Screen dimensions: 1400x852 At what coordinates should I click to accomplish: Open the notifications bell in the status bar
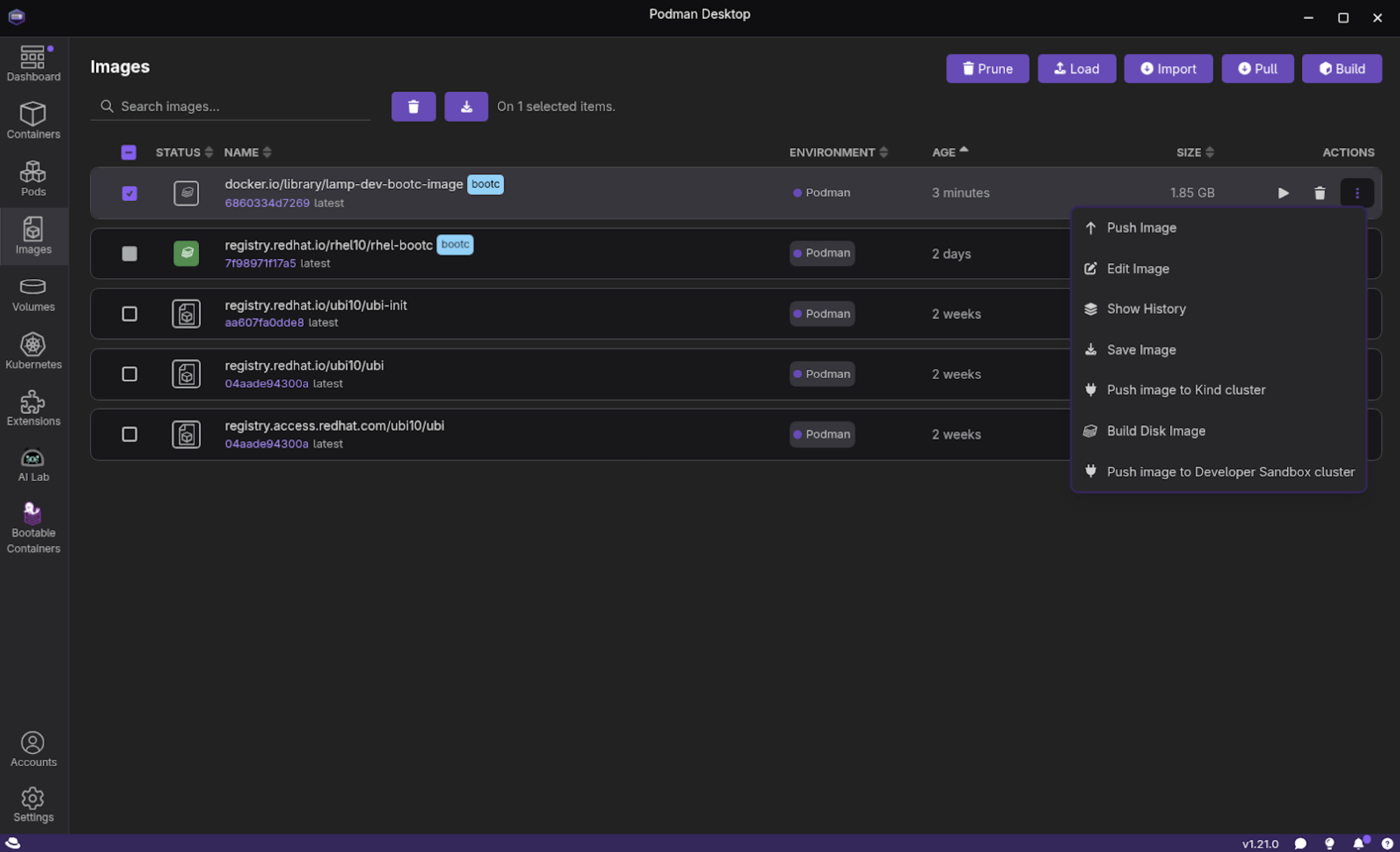[x=1358, y=843]
